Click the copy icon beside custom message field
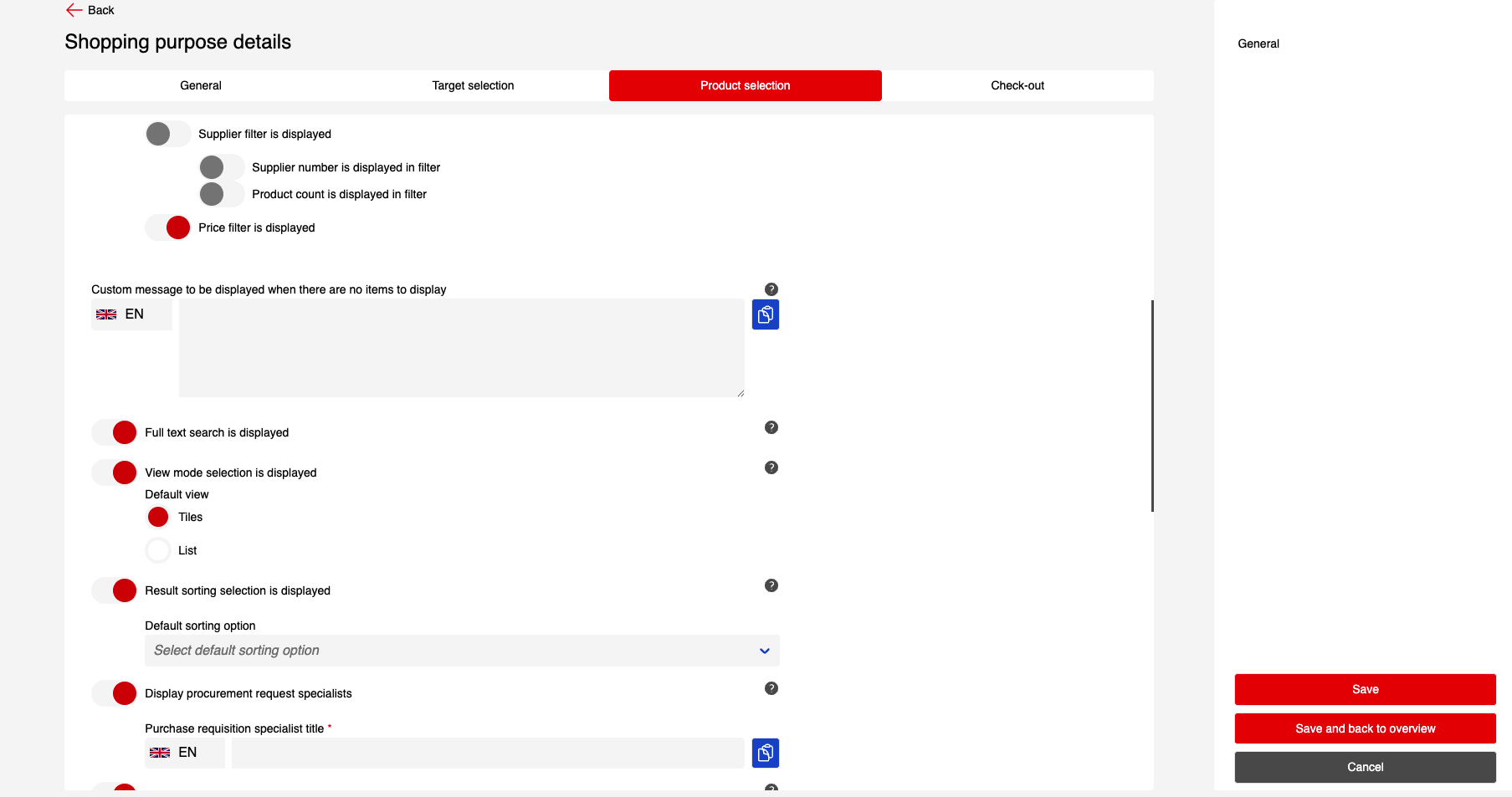Screen dimensions: 1512x797 point(765,314)
